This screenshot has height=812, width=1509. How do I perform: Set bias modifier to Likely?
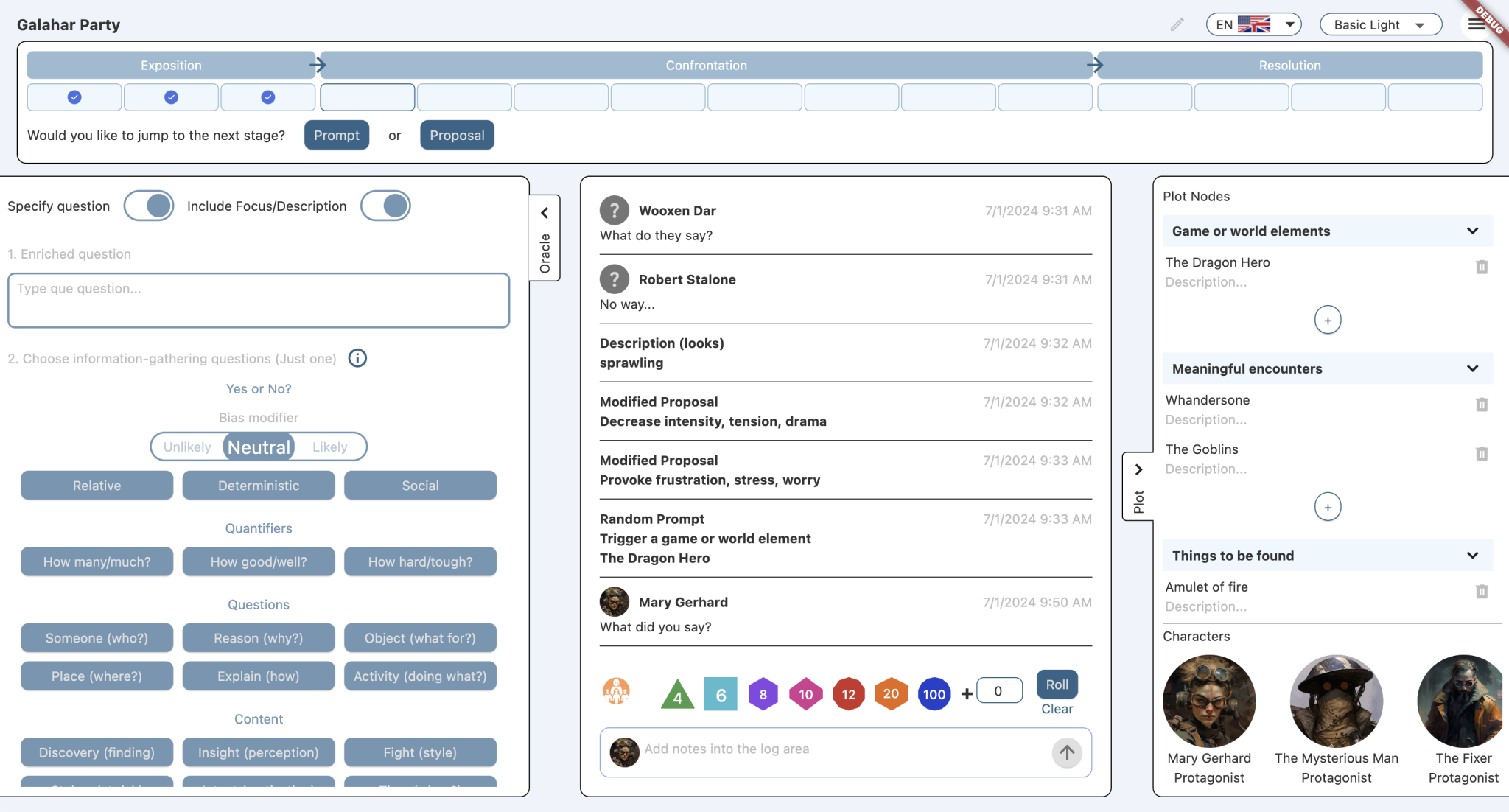(329, 447)
